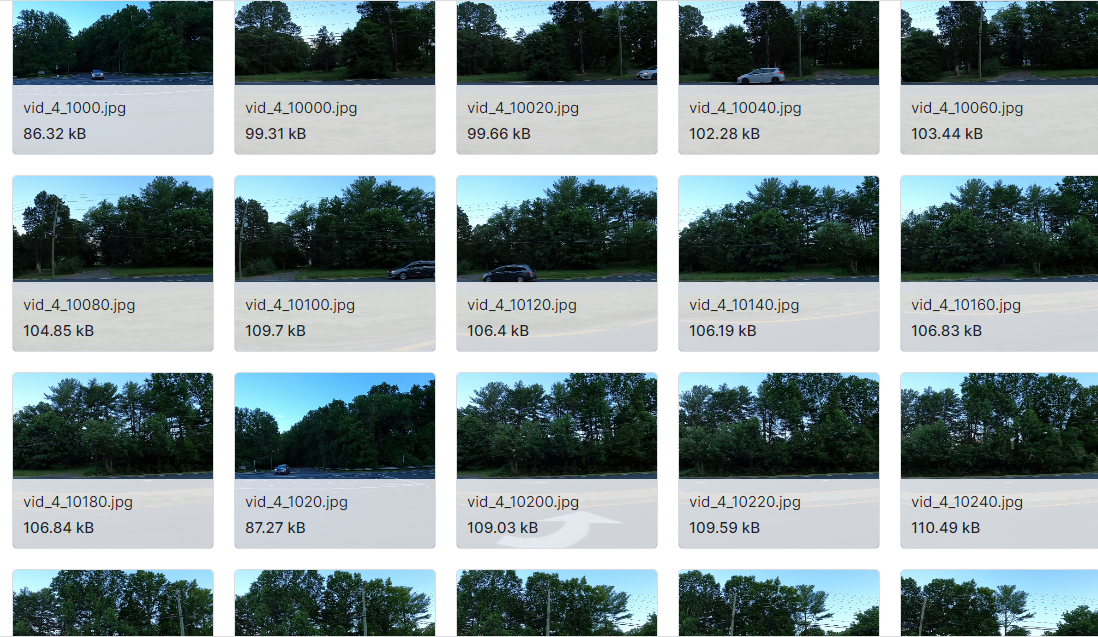
Task: Select the vid_4_10180.jpg thumbnail
Action: tap(113, 426)
